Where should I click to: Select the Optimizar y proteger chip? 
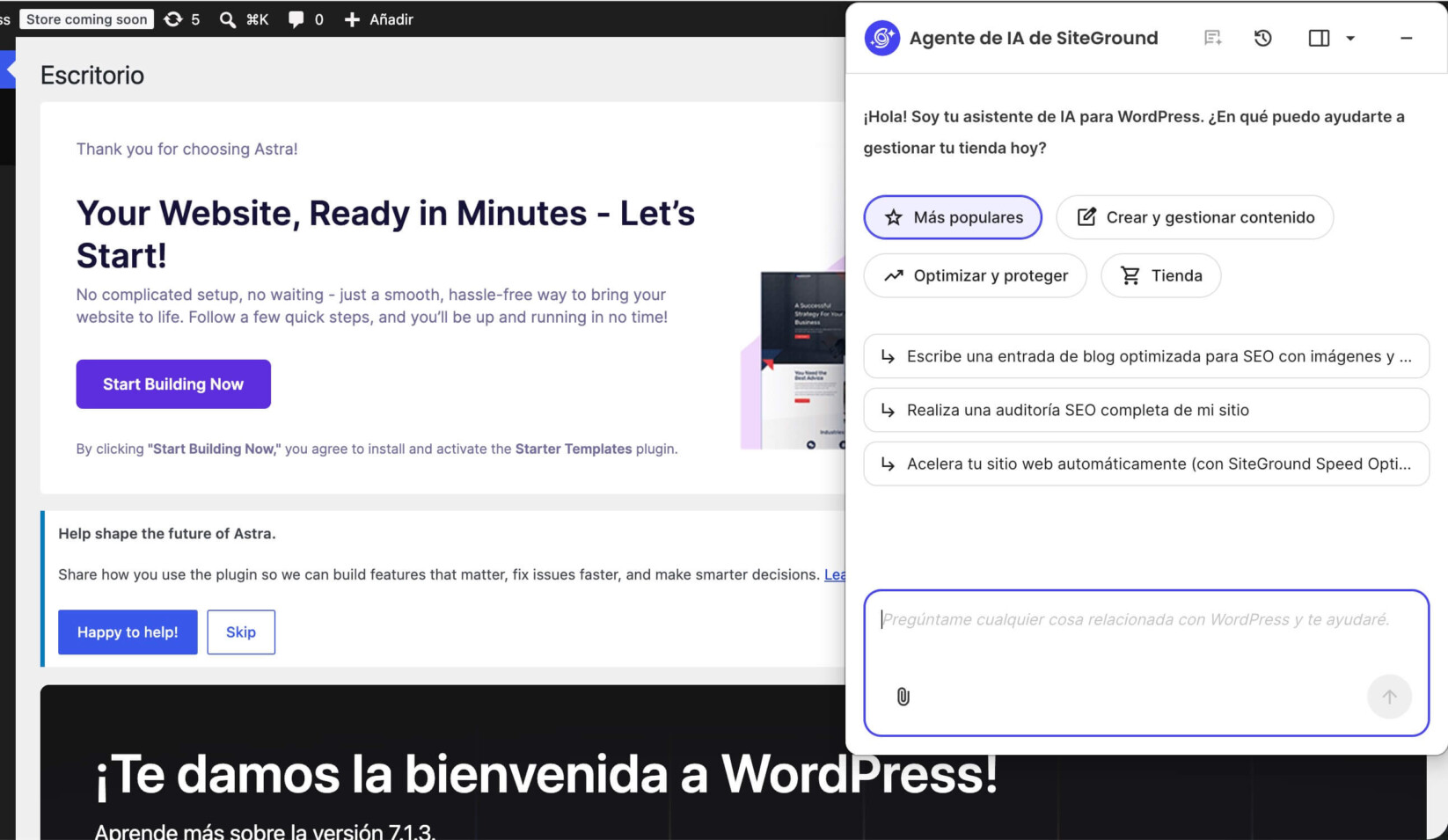point(976,275)
